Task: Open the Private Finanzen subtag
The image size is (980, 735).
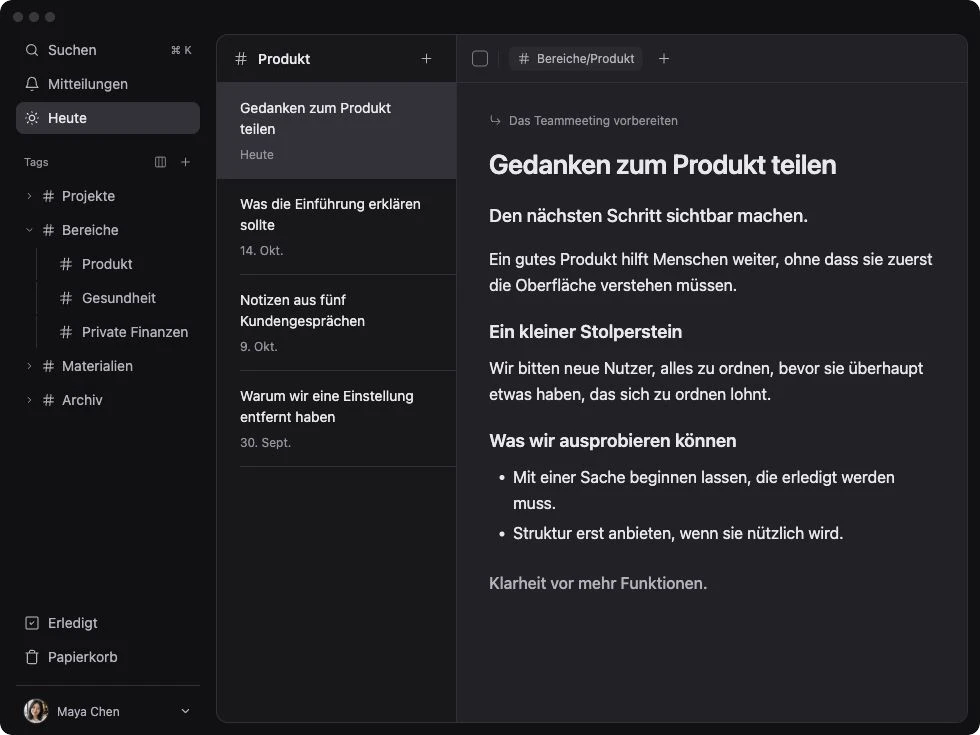Action: (135, 332)
